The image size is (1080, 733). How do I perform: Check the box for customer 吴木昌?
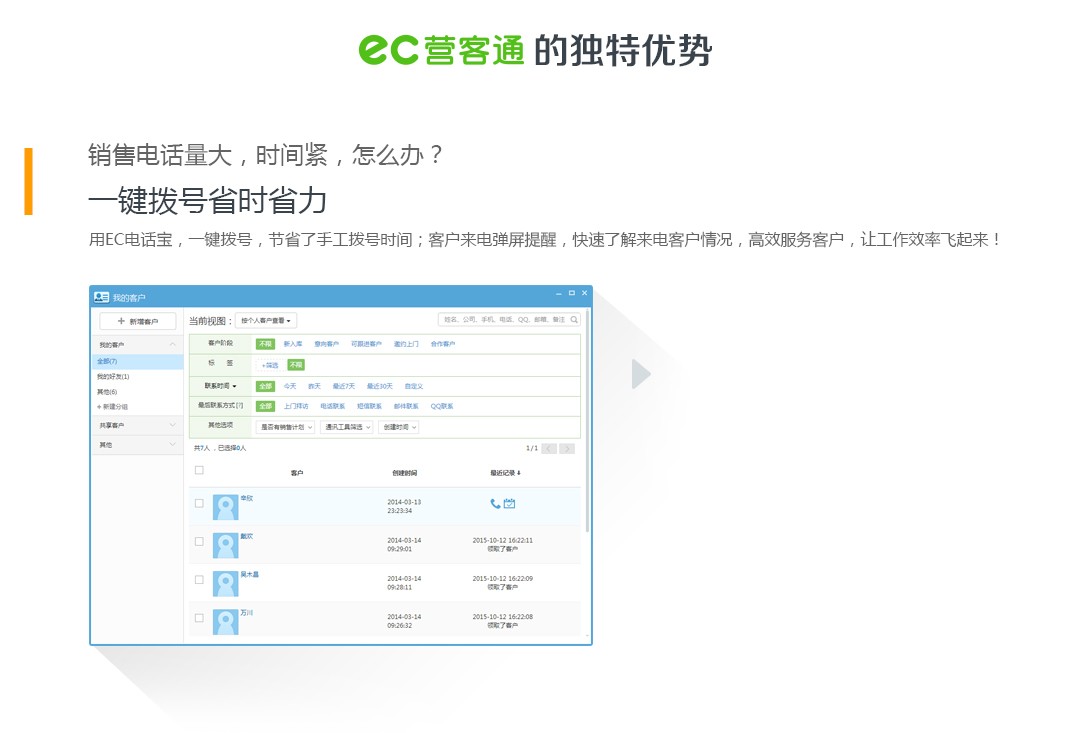pos(199,580)
